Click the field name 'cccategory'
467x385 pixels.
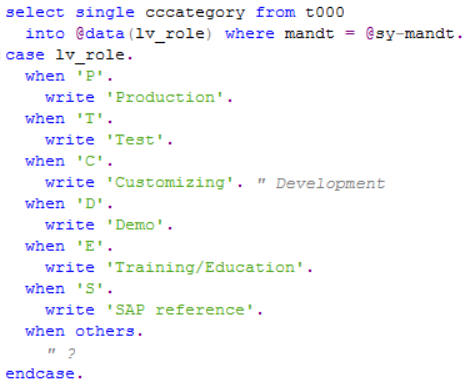point(195,14)
